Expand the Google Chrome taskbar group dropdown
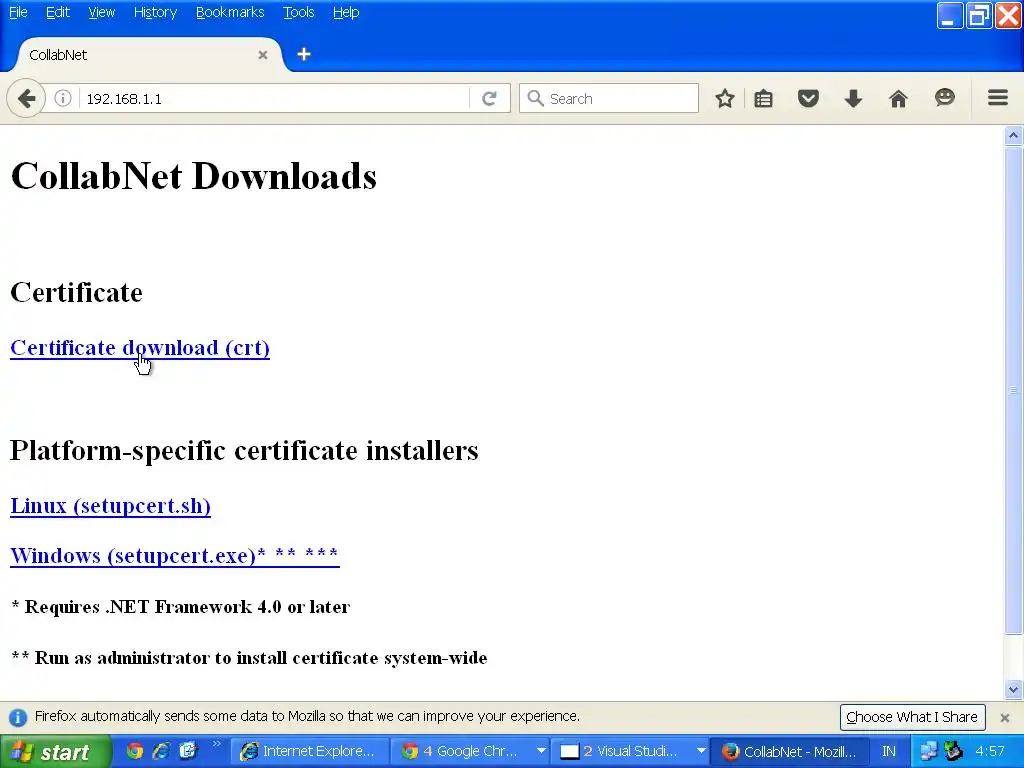This screenshot has width=1024, height=768. [x=541, y=752]
